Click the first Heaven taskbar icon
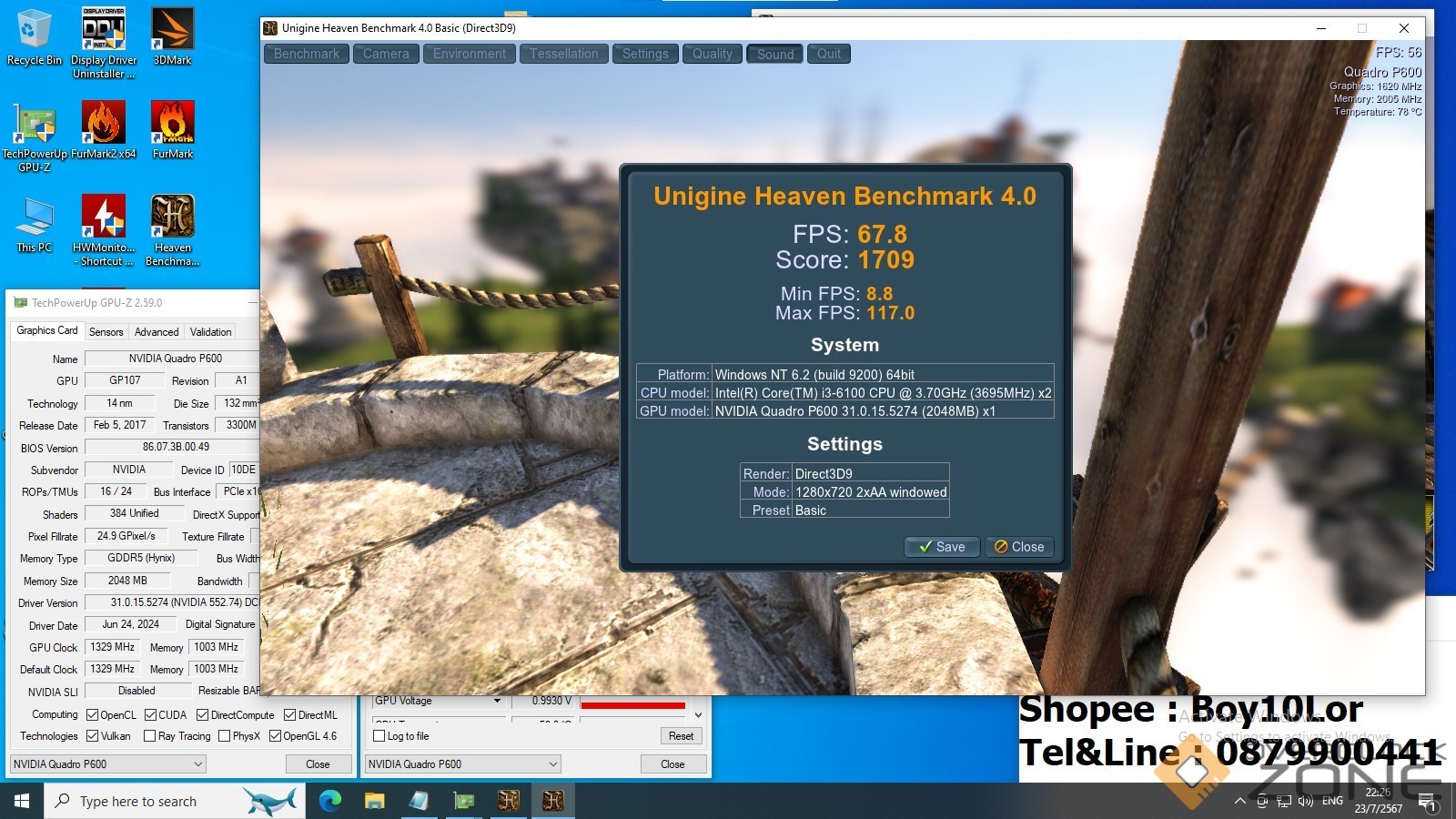Image resolution: width=1456 pixels, height=819 pixels. [509, 801]
